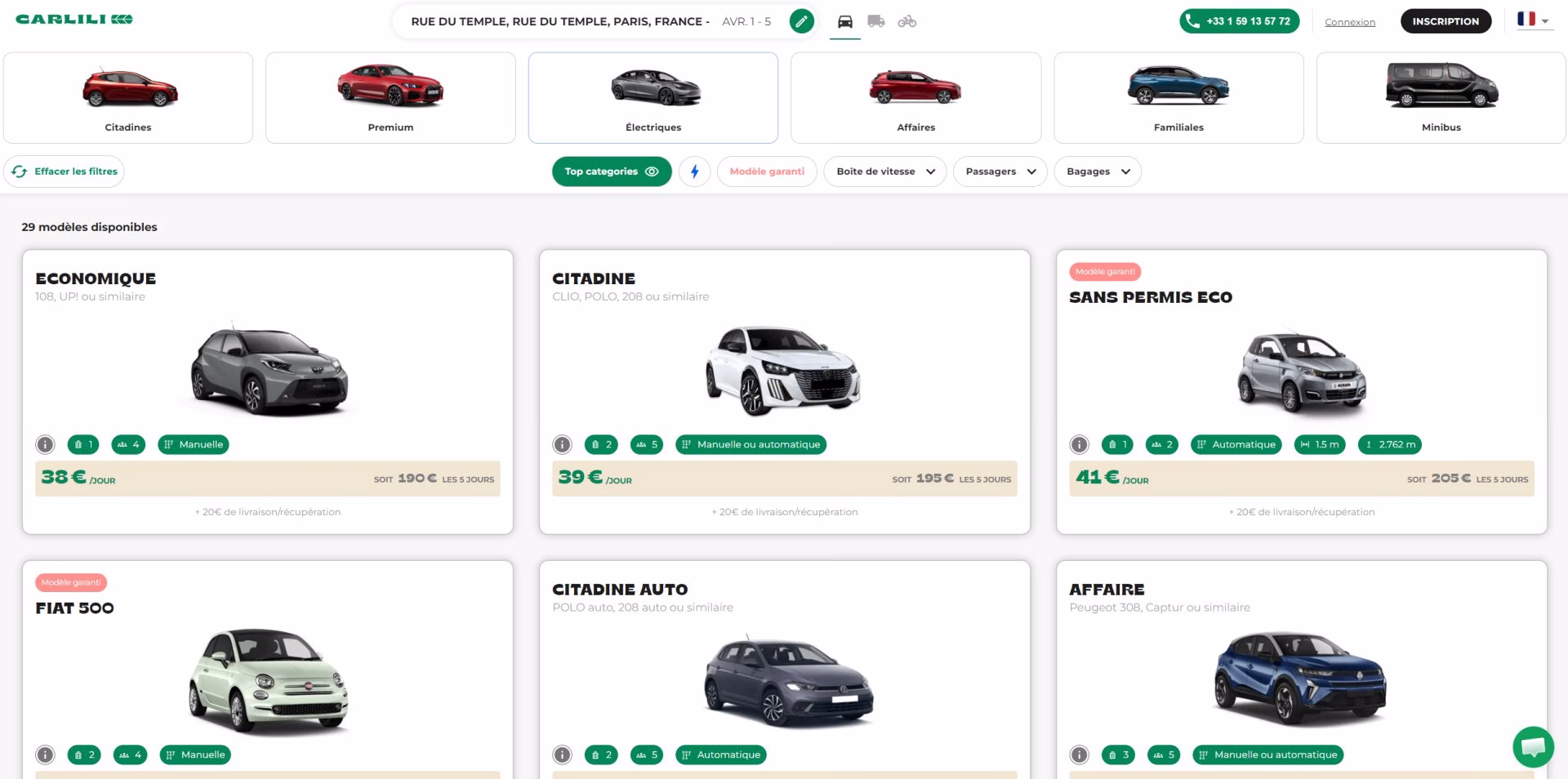Screen dimensions: 1568x779
Task: Click the green pencil edit-search icon
Action: [x=802, y=21]
